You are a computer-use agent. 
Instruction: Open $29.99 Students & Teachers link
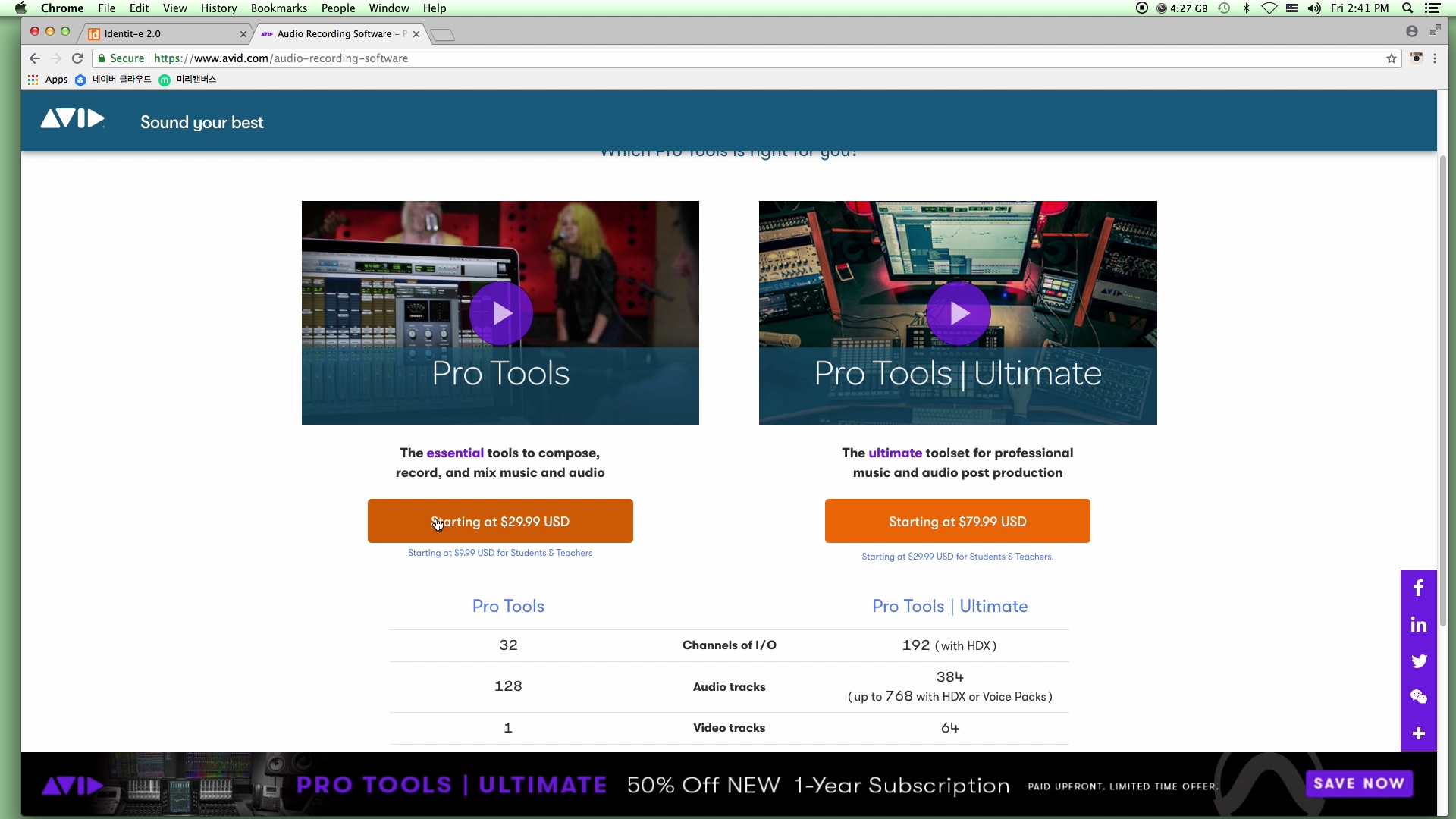957,557
